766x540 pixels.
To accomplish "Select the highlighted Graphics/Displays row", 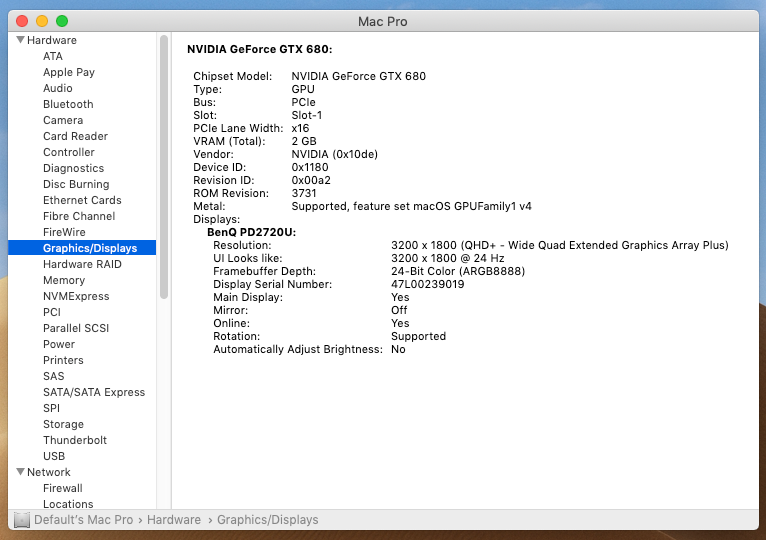I will coord(82,248).
